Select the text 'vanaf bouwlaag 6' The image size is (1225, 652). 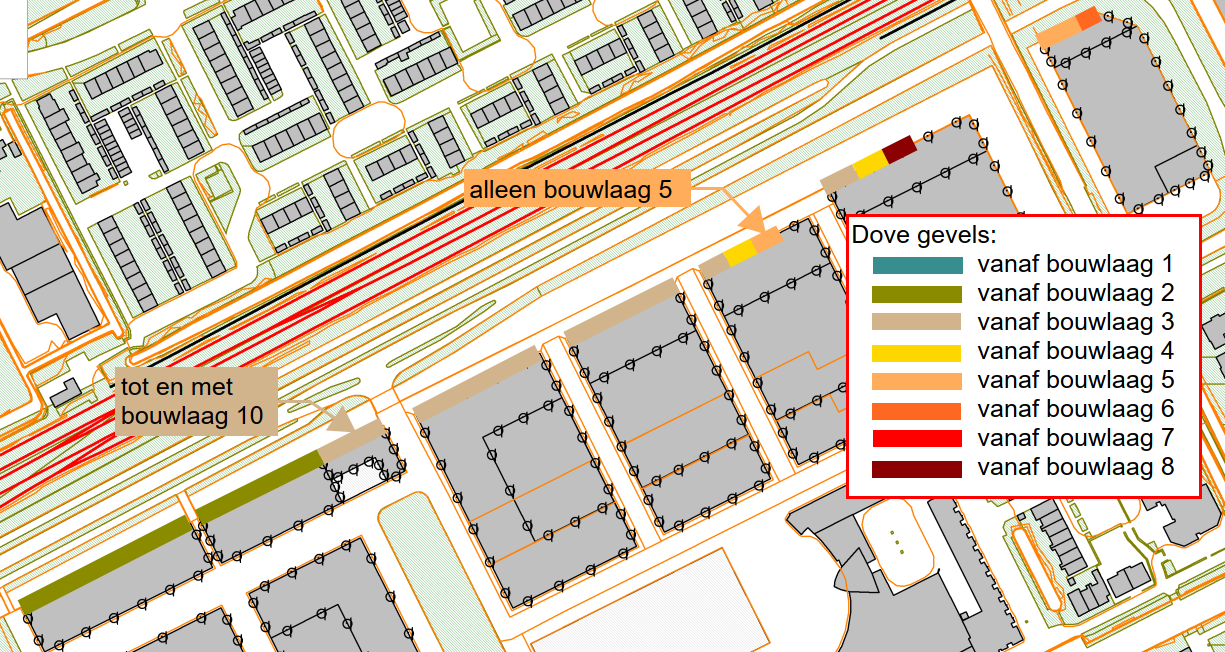1076,410
